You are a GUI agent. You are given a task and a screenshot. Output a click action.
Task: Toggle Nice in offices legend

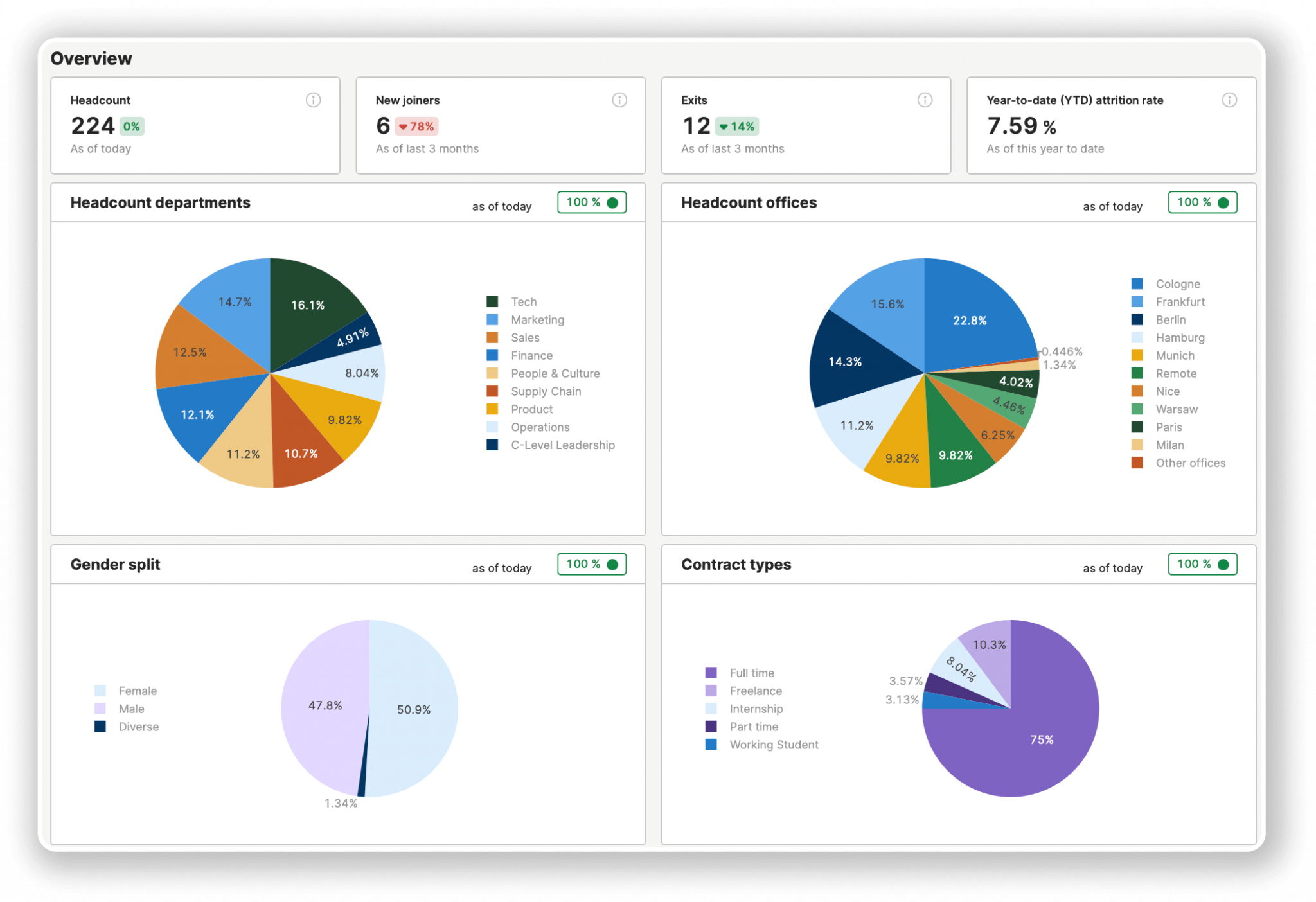coord(1157,391)
